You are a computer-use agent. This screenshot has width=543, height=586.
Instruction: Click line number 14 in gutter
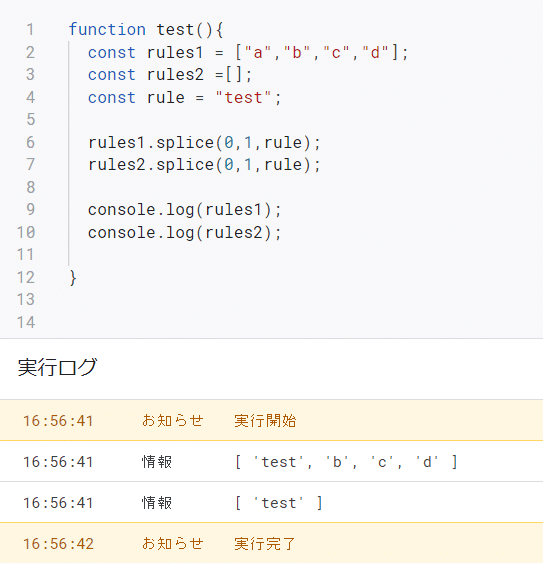(26, 322)
